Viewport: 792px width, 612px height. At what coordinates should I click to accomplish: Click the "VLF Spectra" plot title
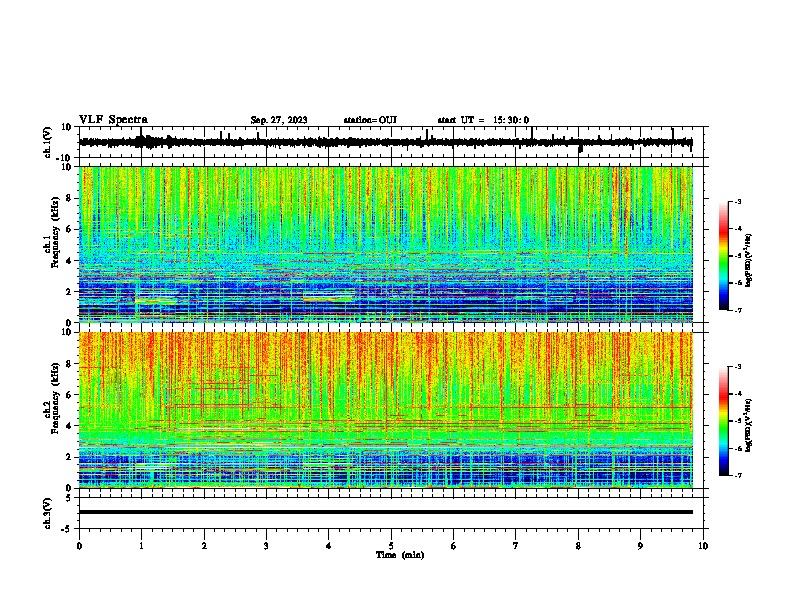[x=113, y=120]
